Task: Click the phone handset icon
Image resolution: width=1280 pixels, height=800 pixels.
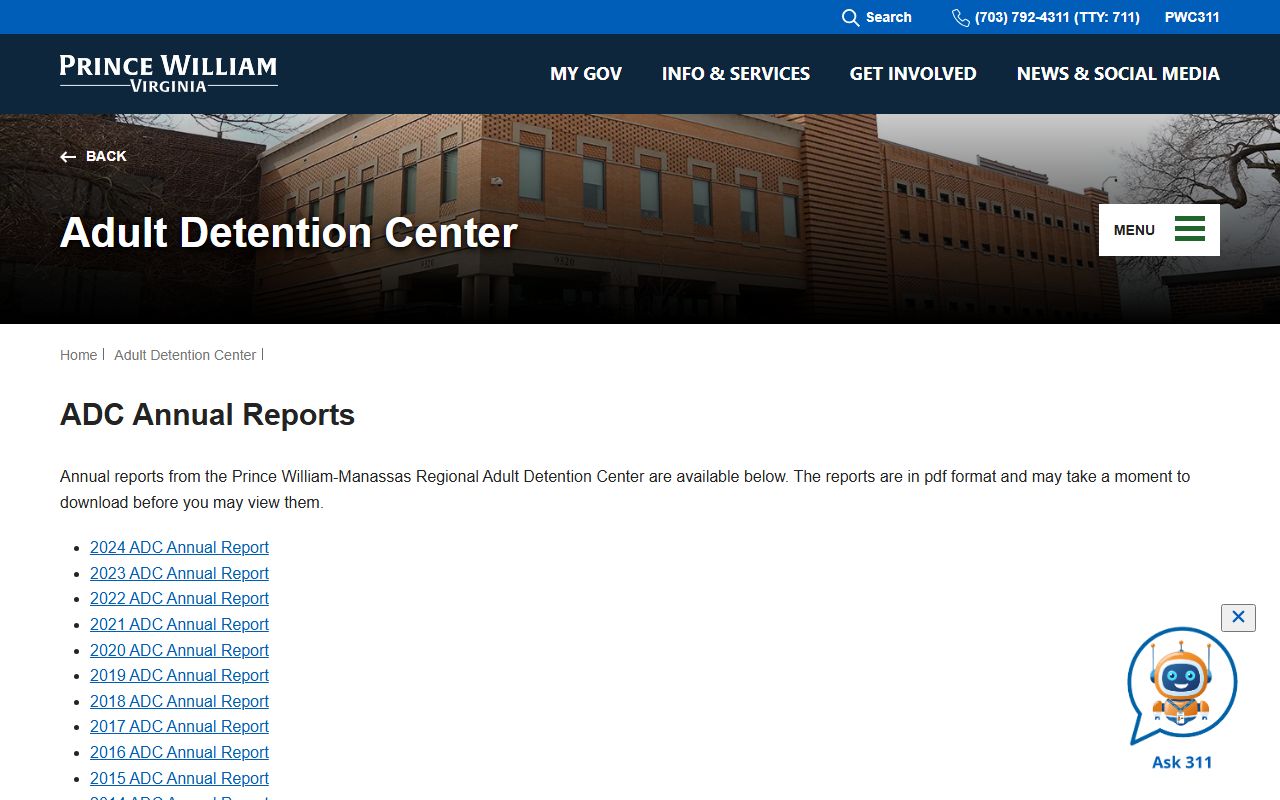Action: [x=961, y=18]
